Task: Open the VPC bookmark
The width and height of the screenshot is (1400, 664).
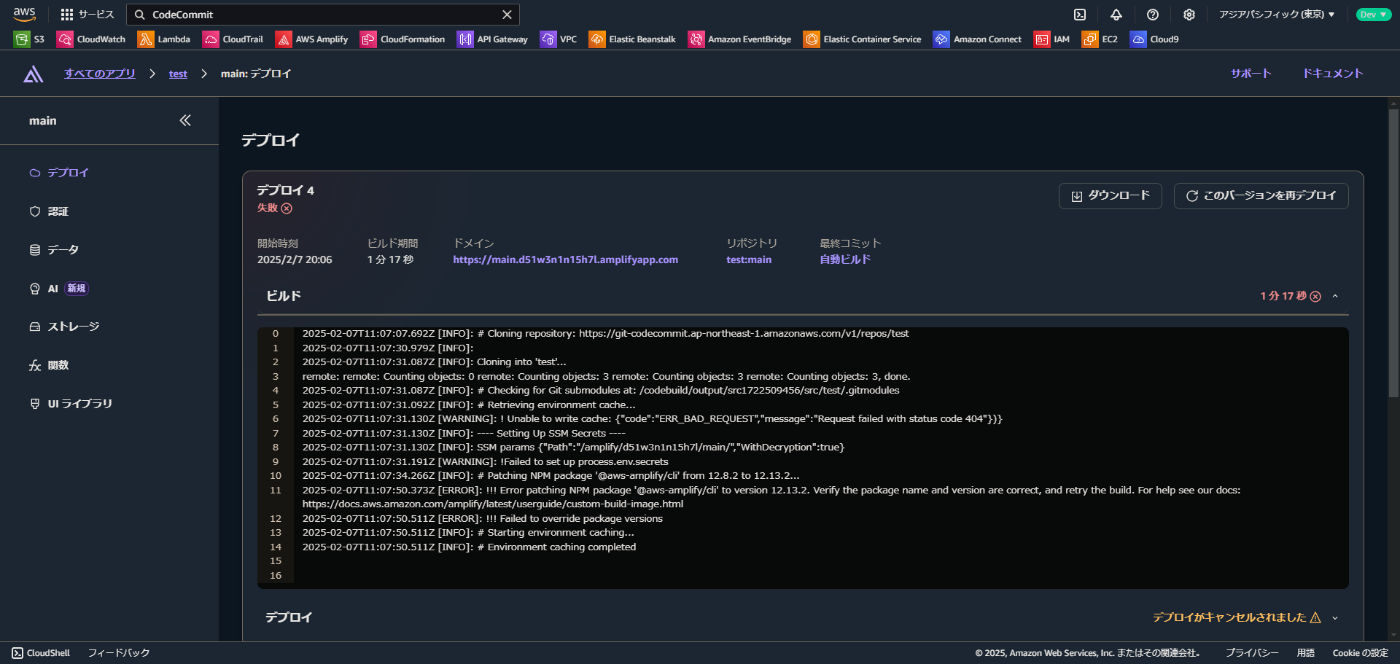Action: coord(558,39)
